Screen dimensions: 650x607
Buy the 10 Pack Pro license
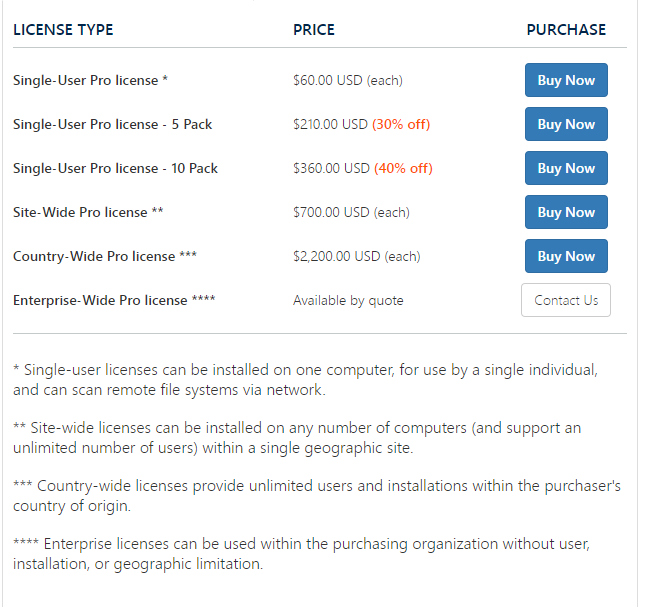point(566,168)
